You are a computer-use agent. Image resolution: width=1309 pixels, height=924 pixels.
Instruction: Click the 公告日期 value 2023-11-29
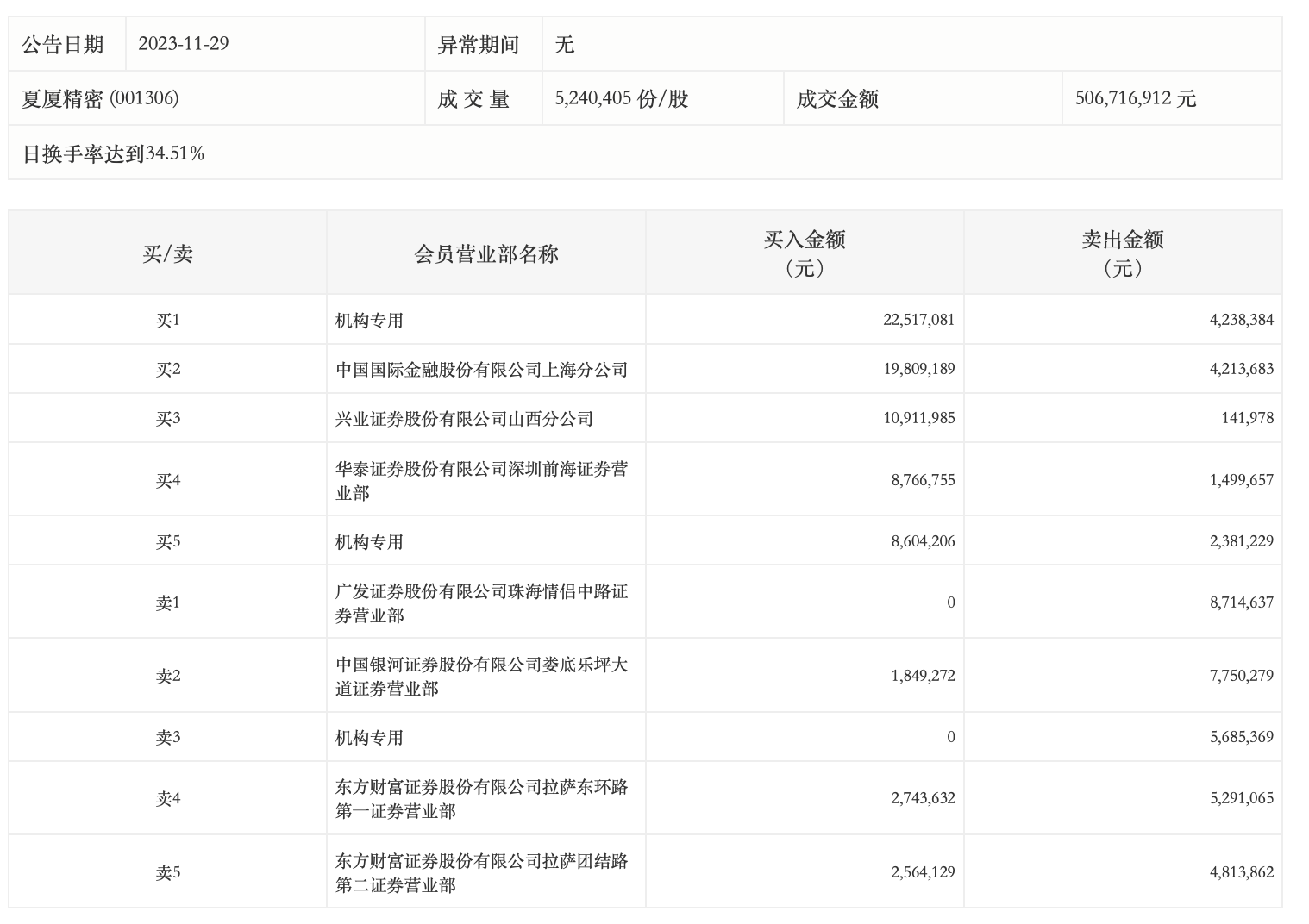click(x=184, y=44)
